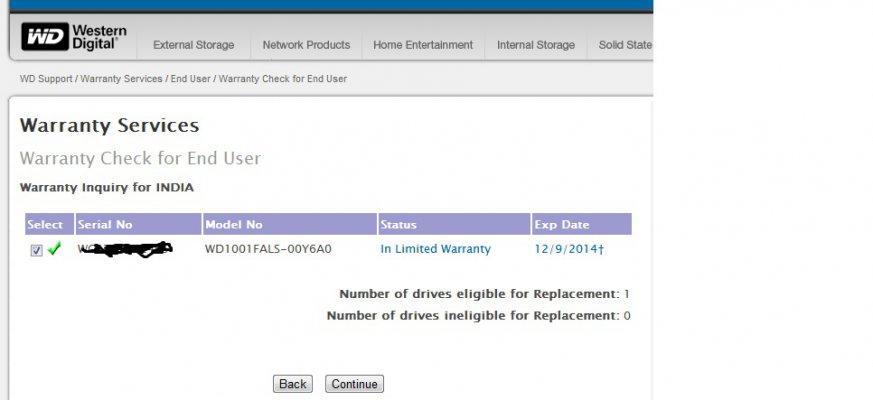Go to WD Support breadcrumb
The width and height of the screenshot is (873, 400).
(x=46, y=79)
